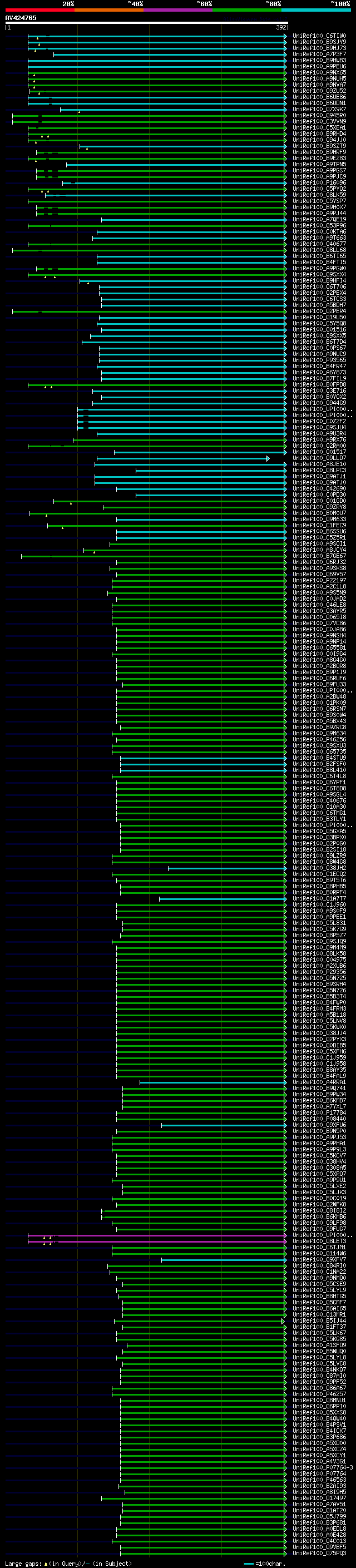Select hit UniRef100_Q9ZU52
This screenshot has height=1568, width=356.
click(319, 91)
